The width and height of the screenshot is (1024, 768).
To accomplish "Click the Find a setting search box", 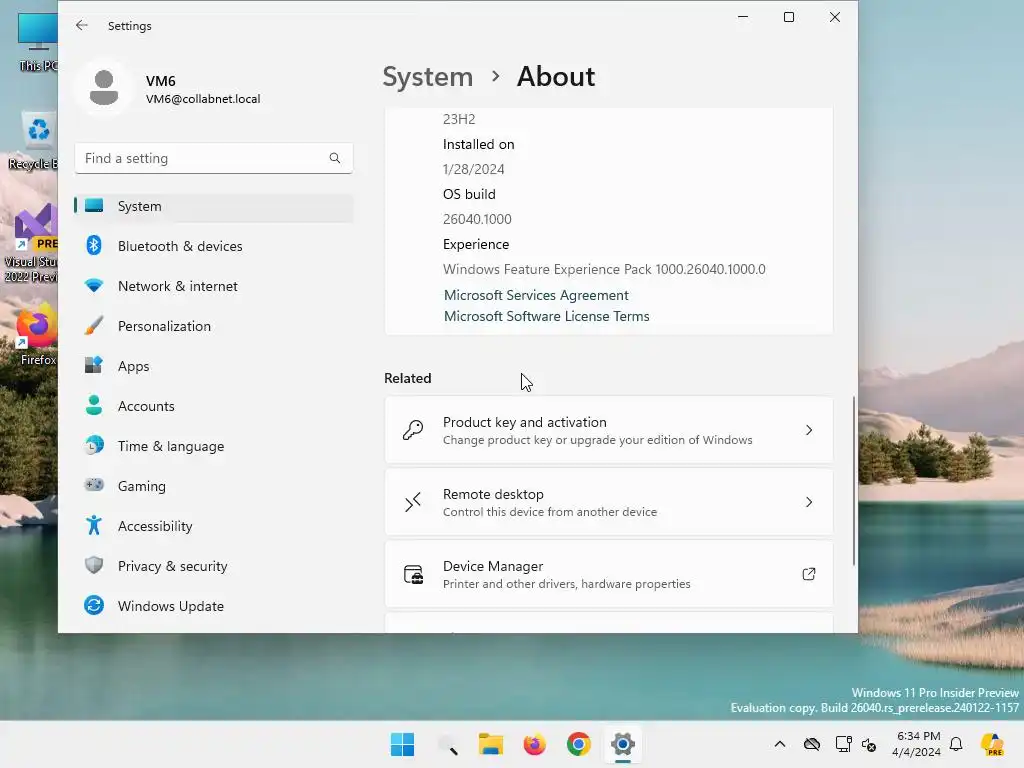I will click(214, 158).
